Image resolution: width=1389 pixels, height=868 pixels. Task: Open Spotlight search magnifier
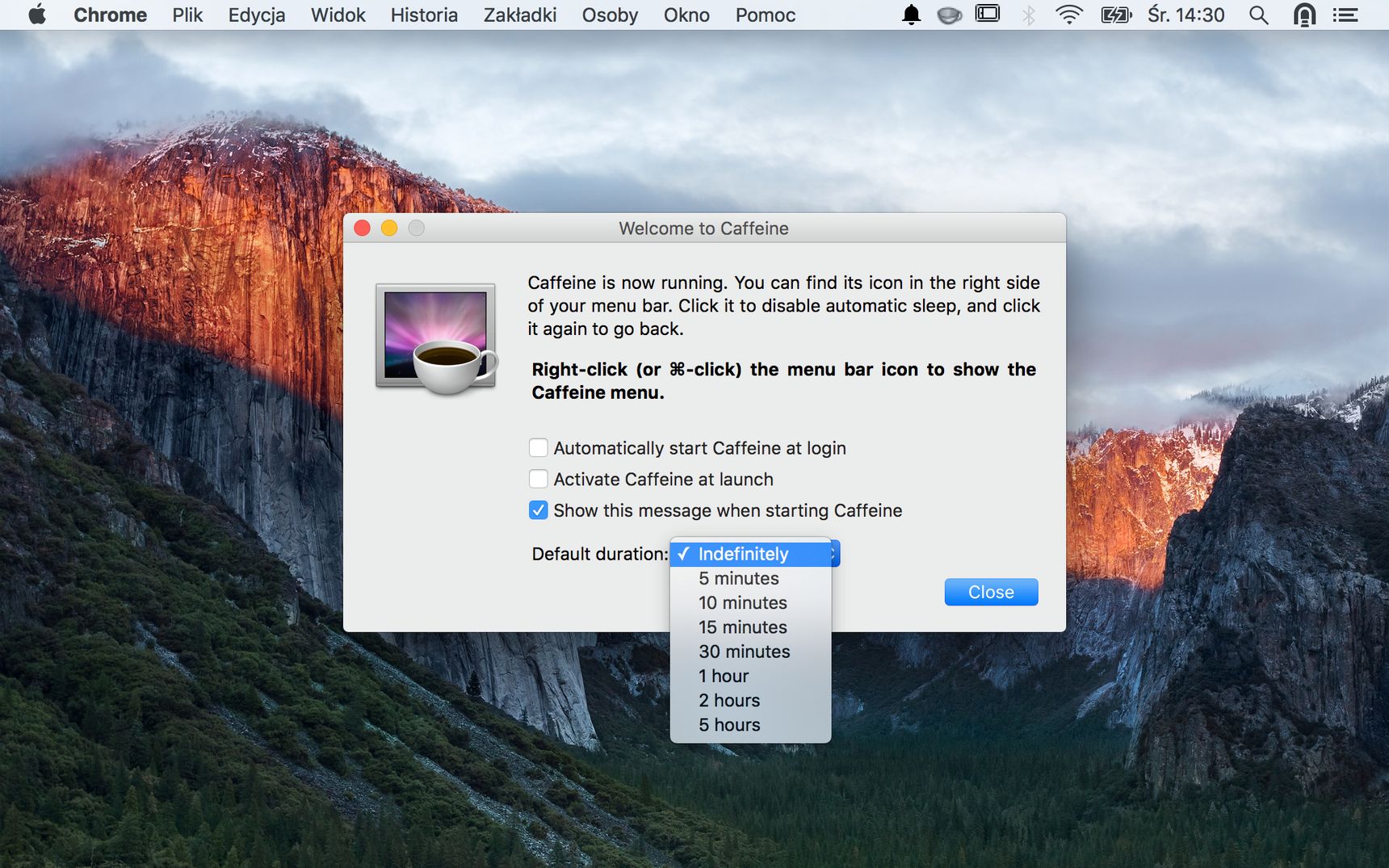tap(1258, 15)
